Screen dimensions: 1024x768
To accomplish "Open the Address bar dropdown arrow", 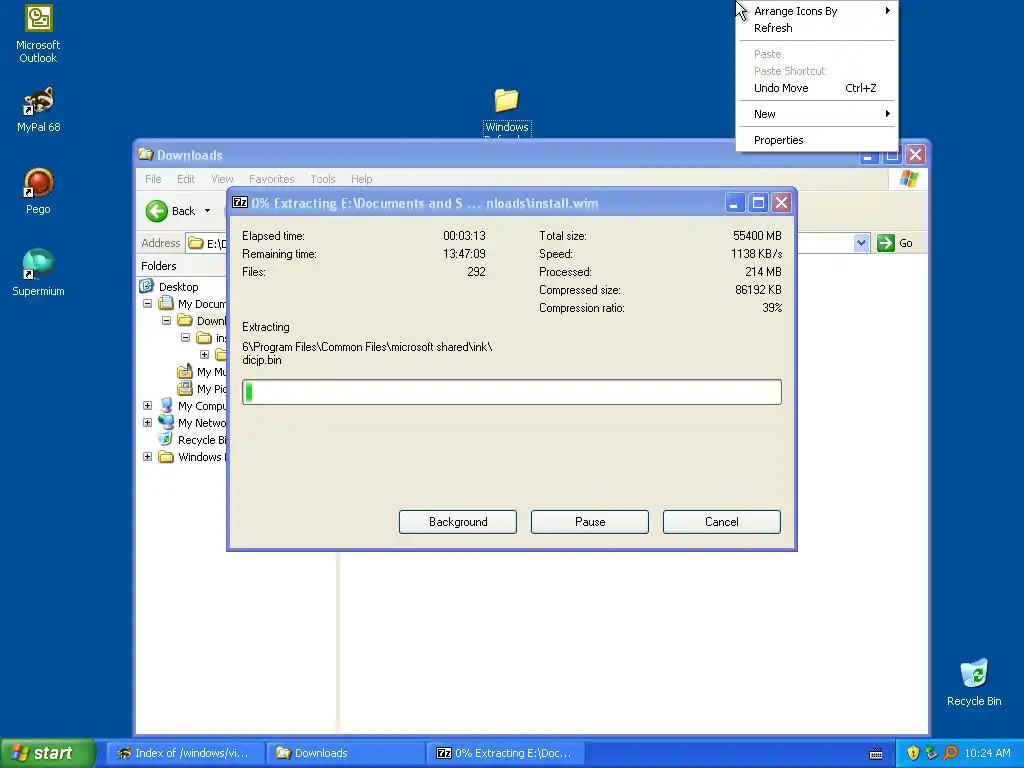I will pyautogui.click(x=861, y=243).
